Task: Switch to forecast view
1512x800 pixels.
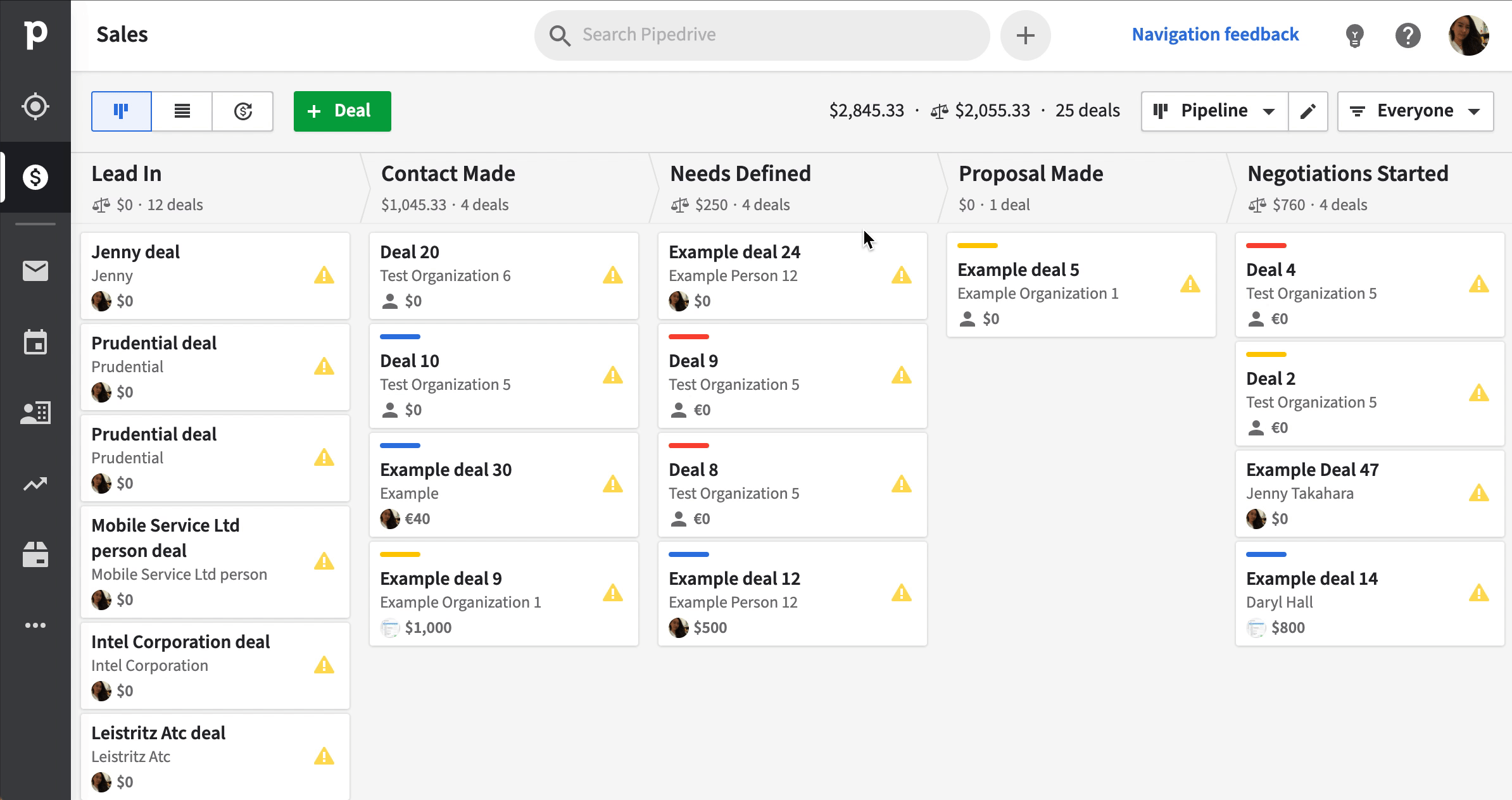Action: (x=243, y=111)
